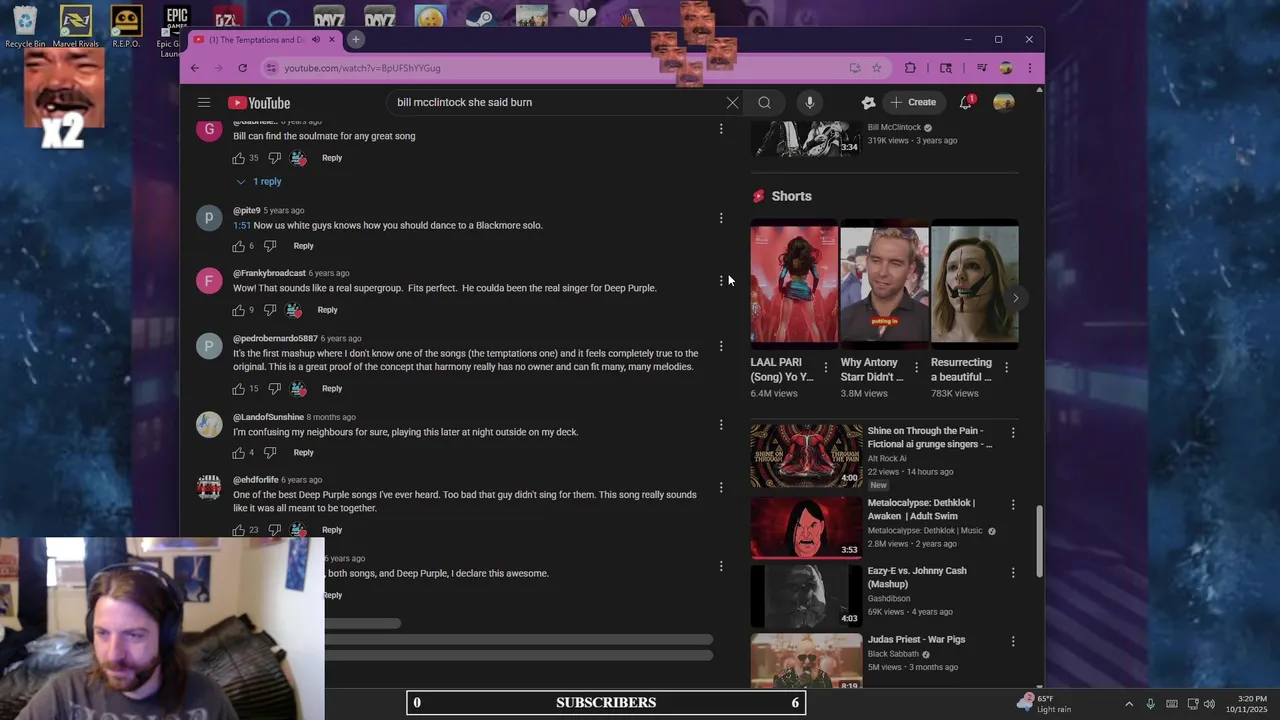Screen dimensions: 1280x720
Task: Open a new browser tab
Action: pyautogui.click(x=355, y=40)
